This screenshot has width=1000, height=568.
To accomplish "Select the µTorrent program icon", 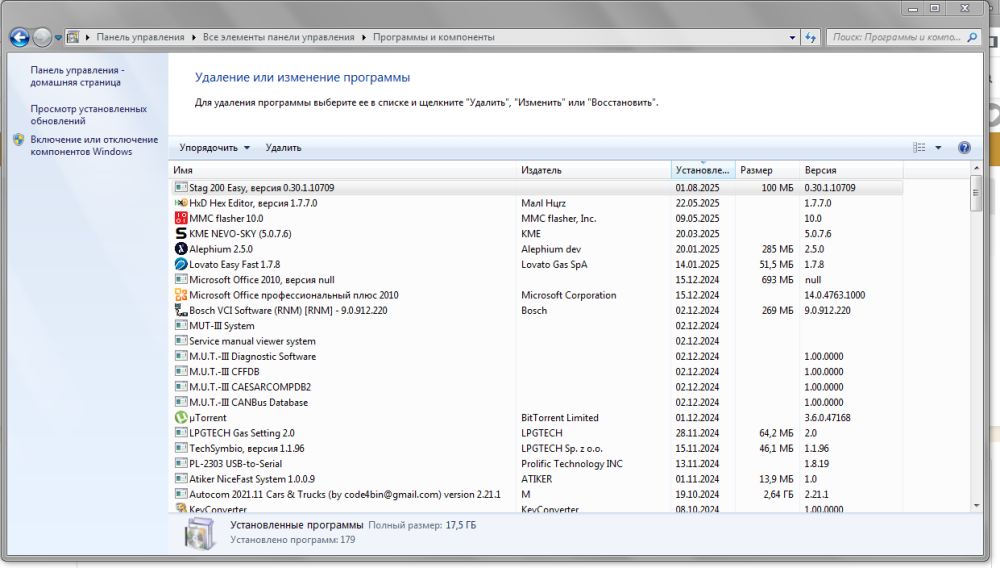I will click(x=181, y=418).
